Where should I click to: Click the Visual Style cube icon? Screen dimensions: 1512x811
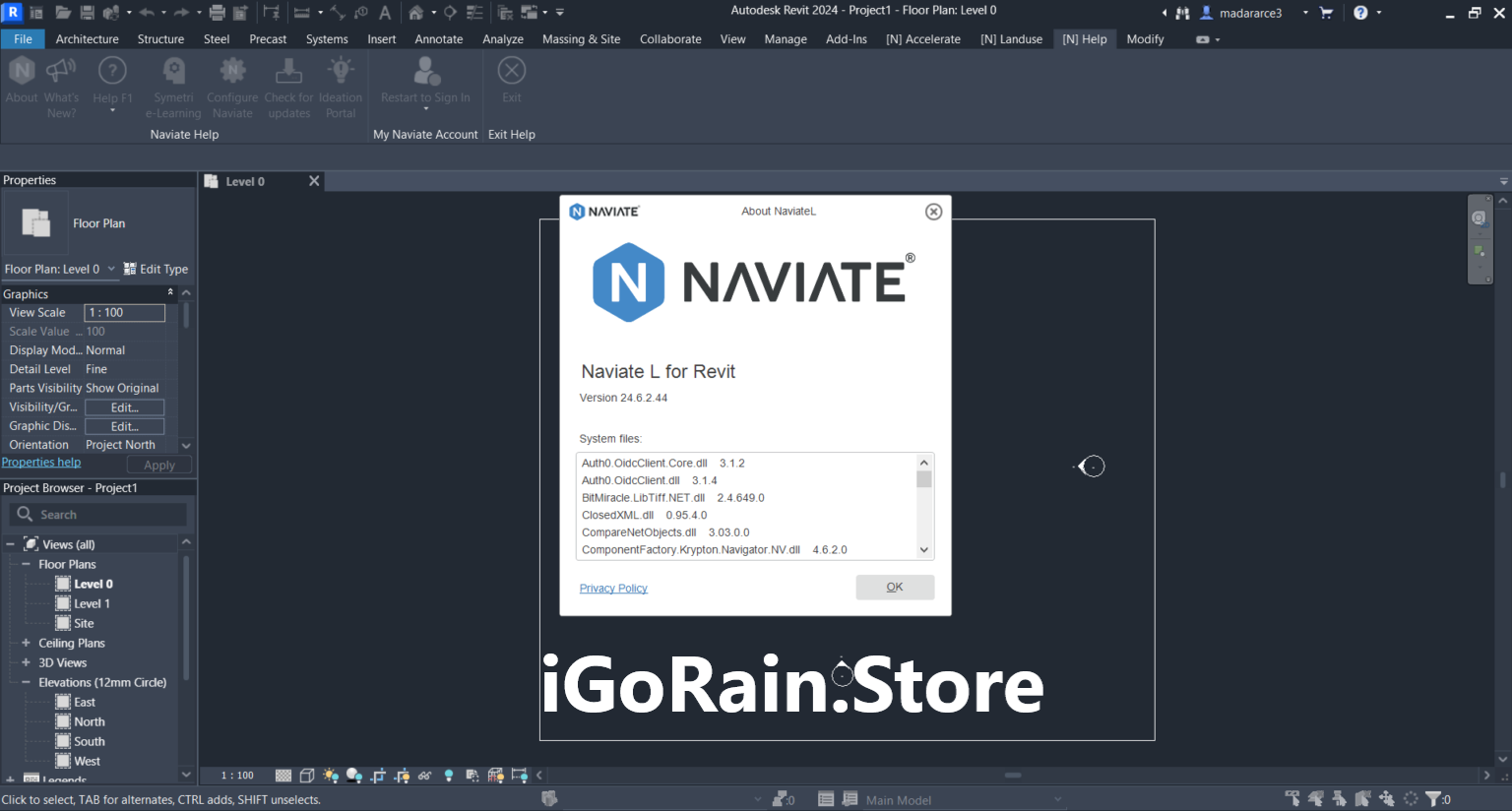pos(307,776)
